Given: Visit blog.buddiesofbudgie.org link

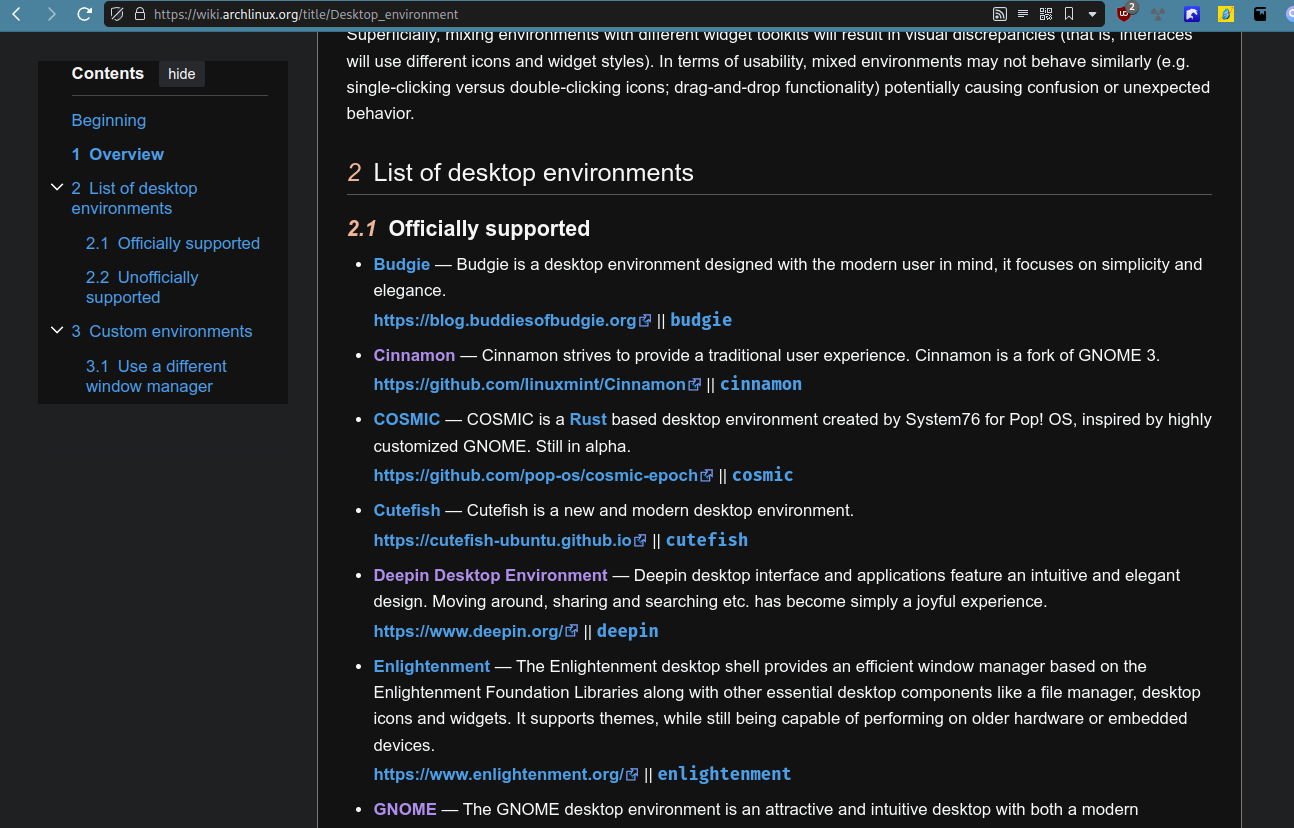Looking at the screenshot, I should pyautogui.click(x=505, y=320).
